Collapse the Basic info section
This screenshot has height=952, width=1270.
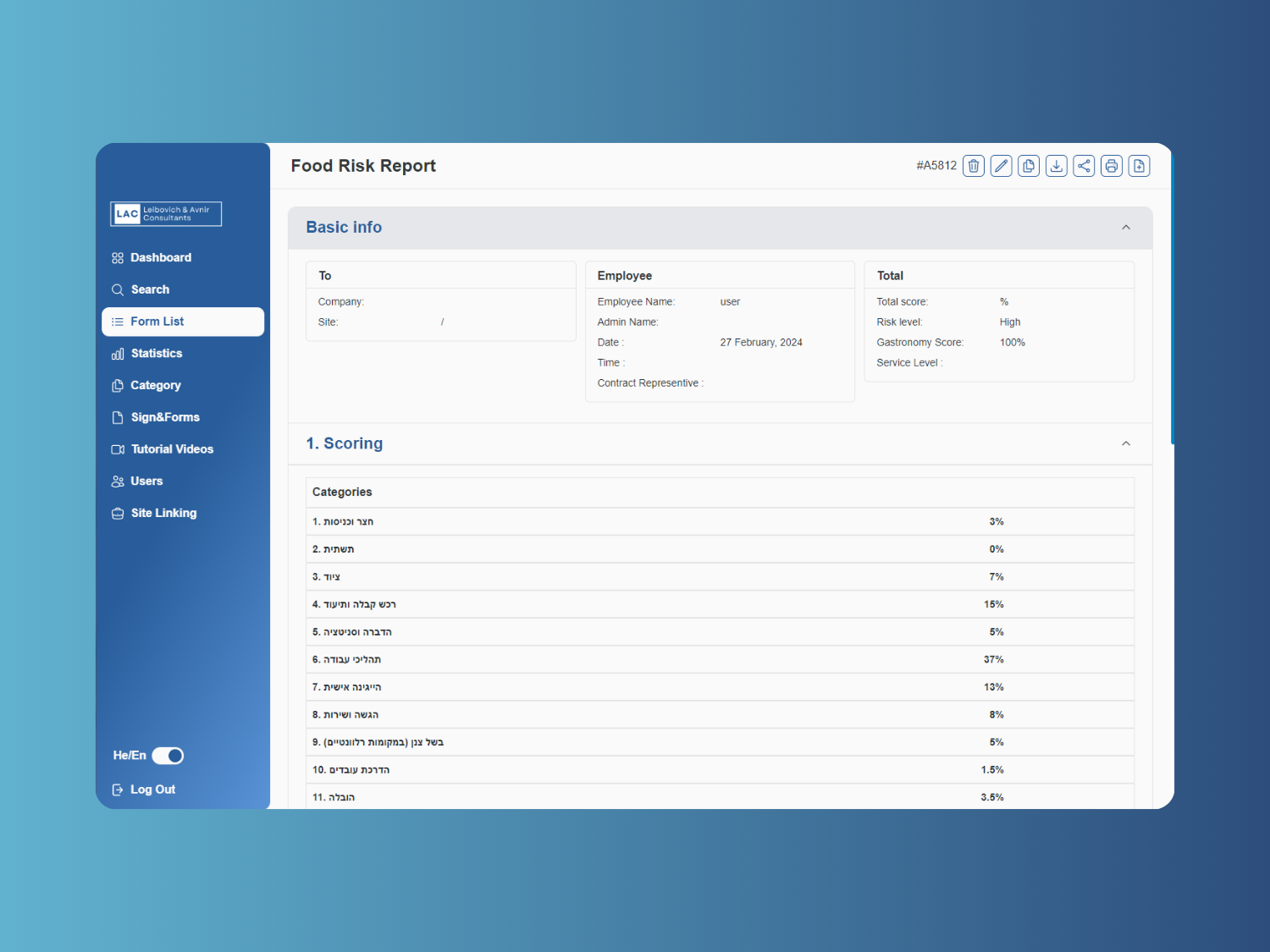1126,227
